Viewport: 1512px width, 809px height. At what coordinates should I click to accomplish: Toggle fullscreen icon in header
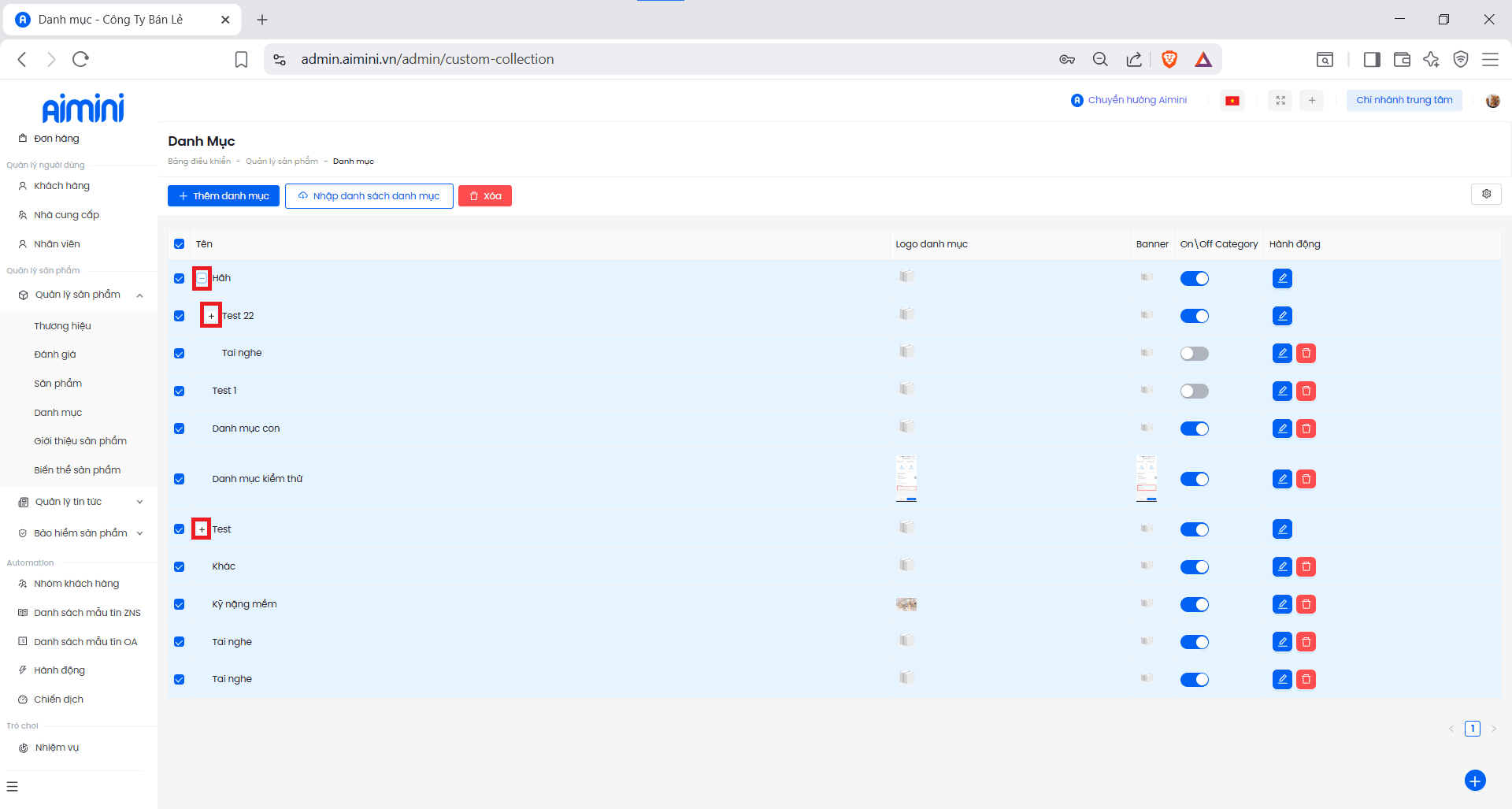coord(1280,100)
